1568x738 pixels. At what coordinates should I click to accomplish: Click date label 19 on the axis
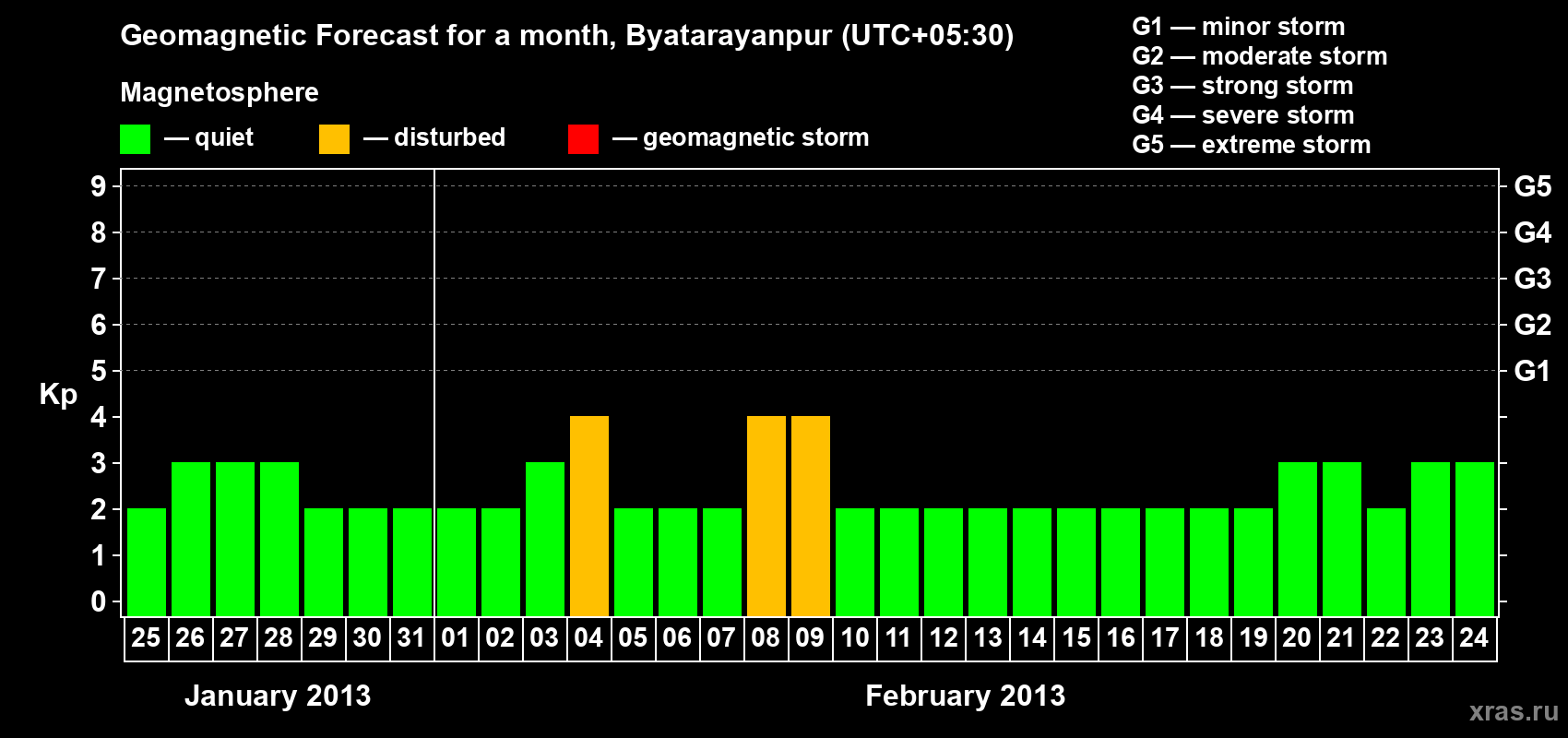tap(1253, 638)
